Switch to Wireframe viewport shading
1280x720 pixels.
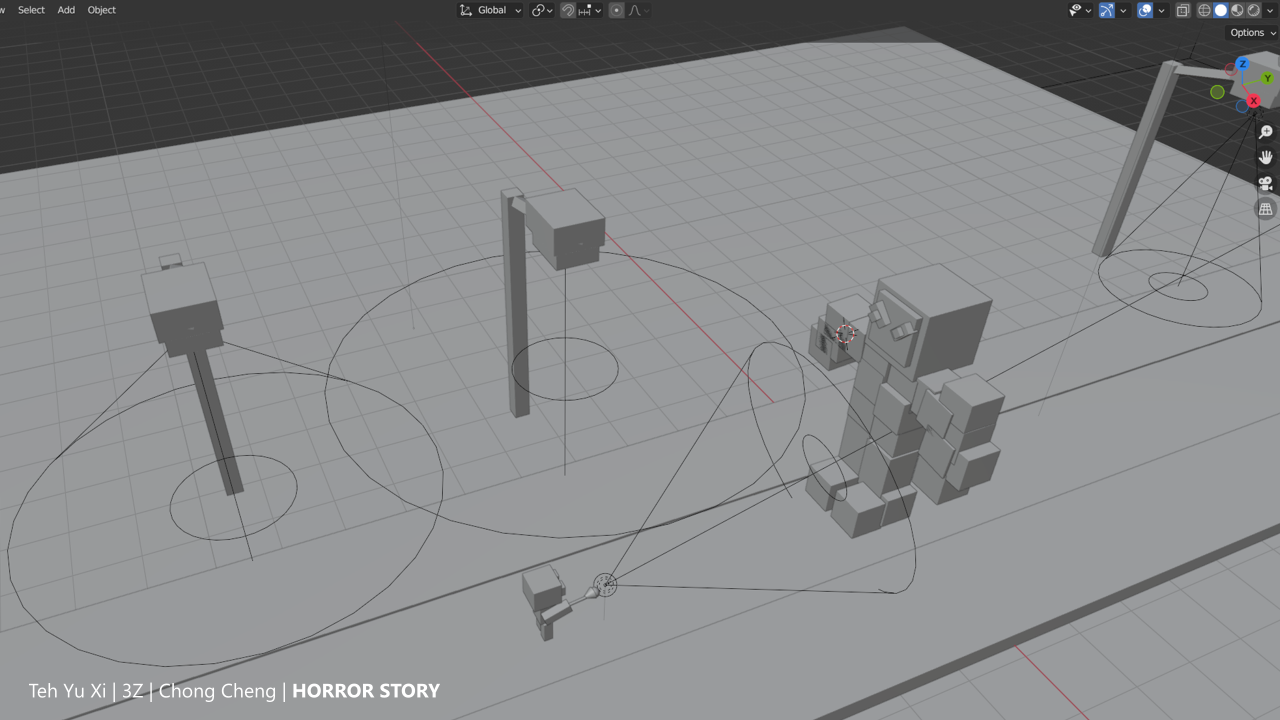(x=1204, y=10)
